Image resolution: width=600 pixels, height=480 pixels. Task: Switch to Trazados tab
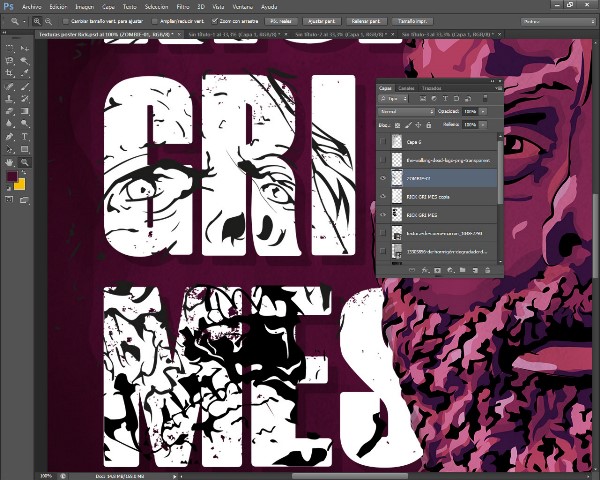(x=431, y=88)
